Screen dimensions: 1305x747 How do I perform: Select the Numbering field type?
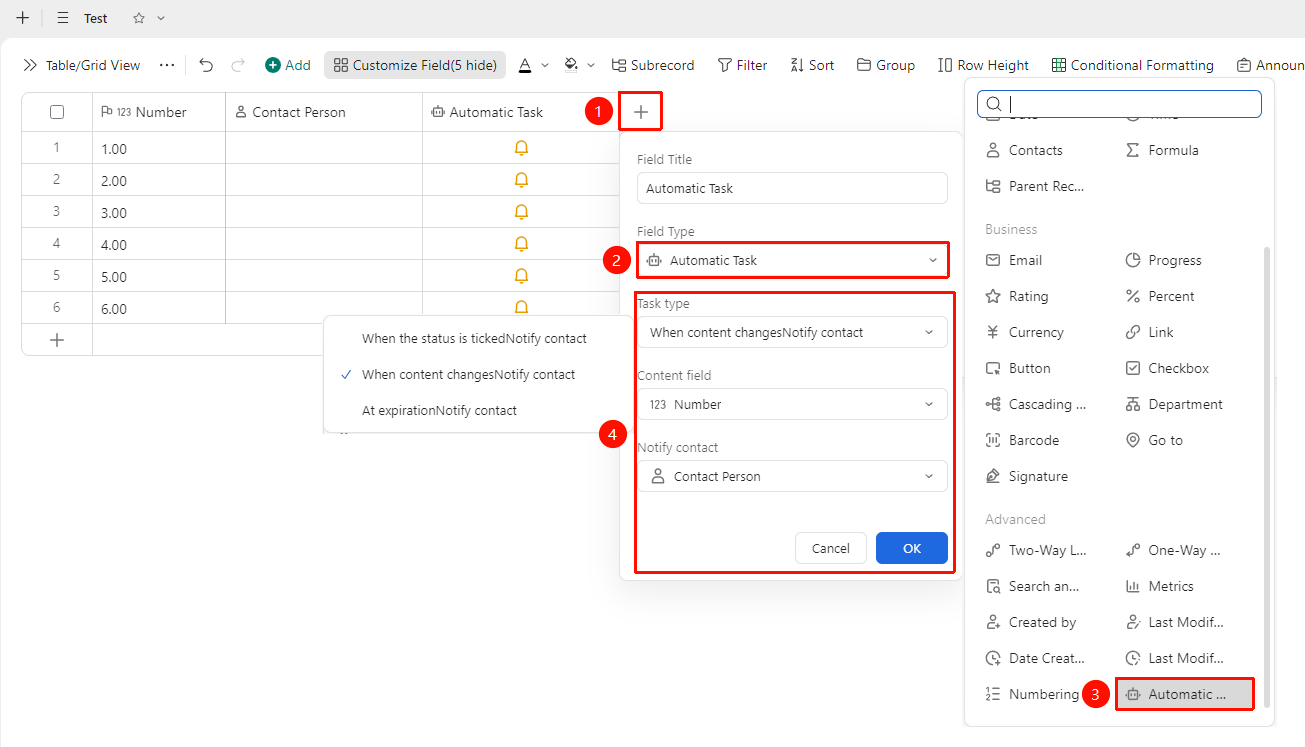click(1032, 694)
